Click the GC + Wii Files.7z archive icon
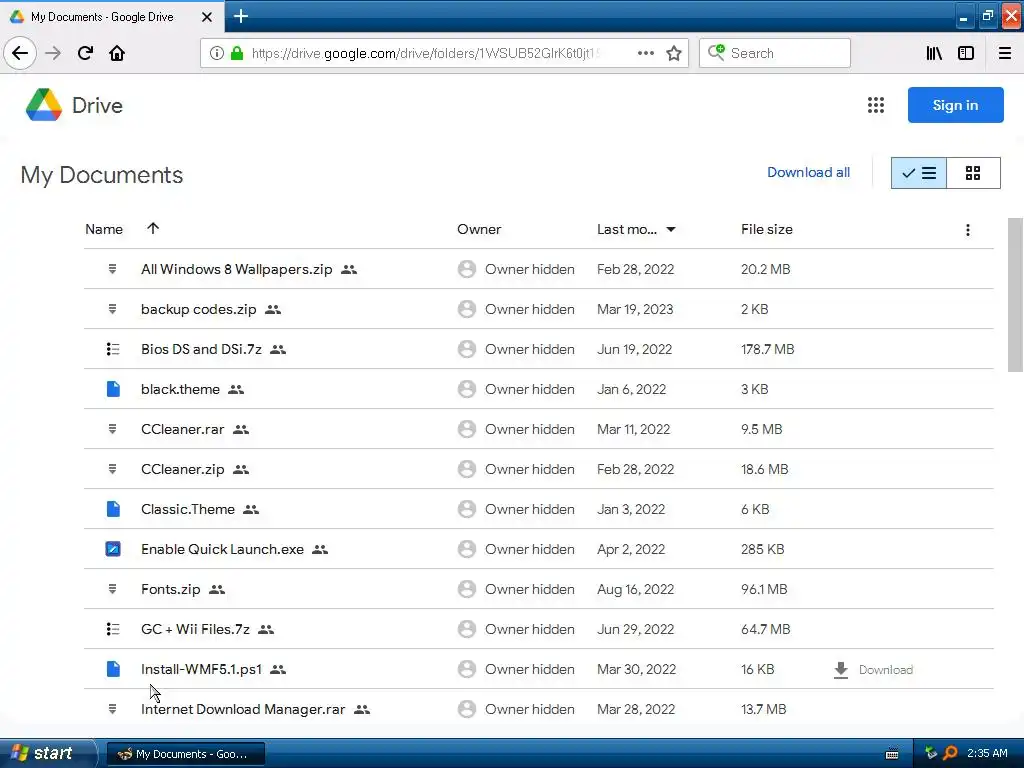Screen dimensions: 1024x768 click(113, 629)
